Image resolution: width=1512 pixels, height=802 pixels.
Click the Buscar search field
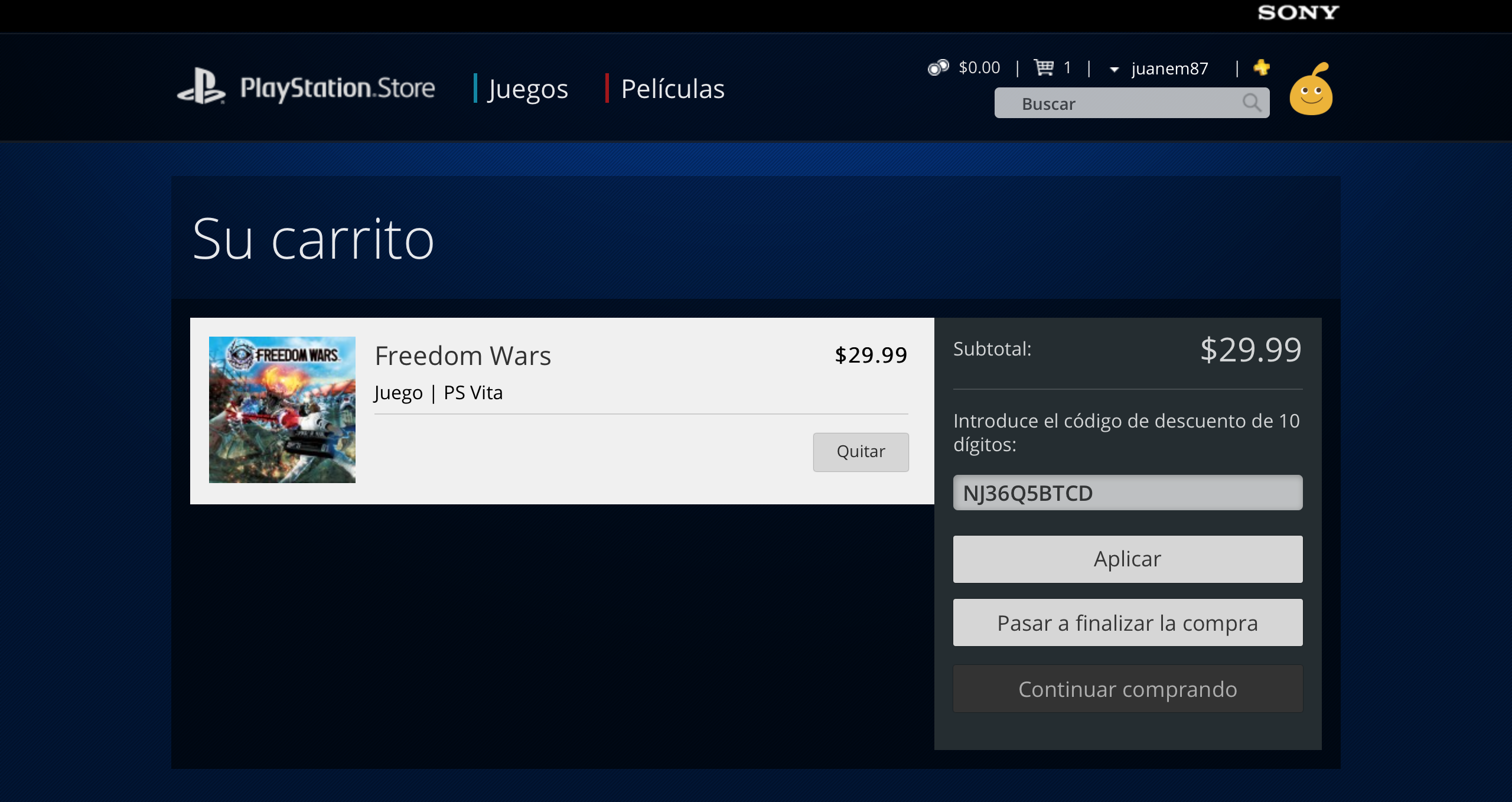[x=1132, y=103]
